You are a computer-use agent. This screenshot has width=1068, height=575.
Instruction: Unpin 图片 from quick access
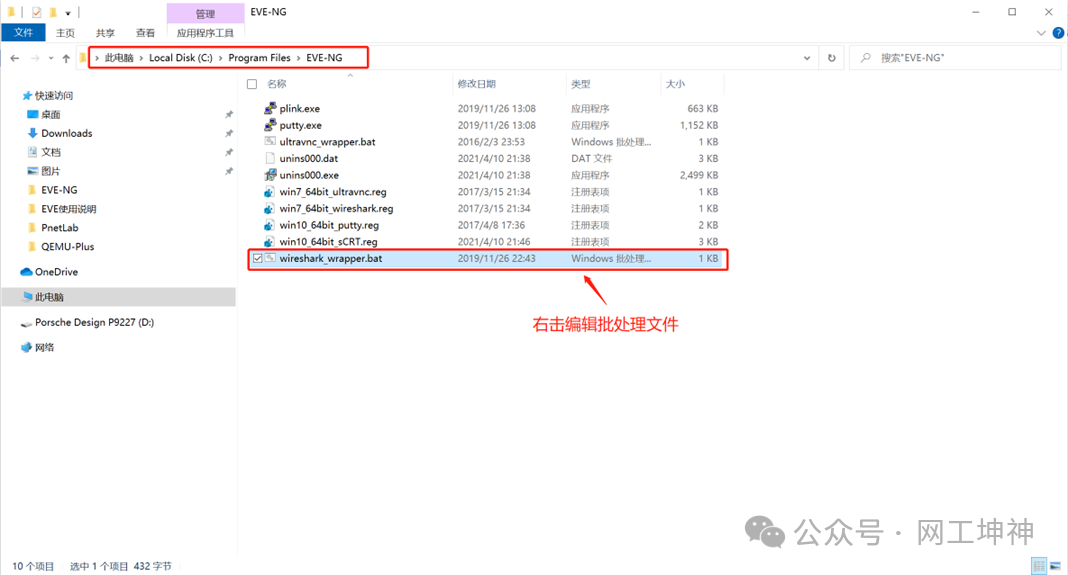point(229,171)
